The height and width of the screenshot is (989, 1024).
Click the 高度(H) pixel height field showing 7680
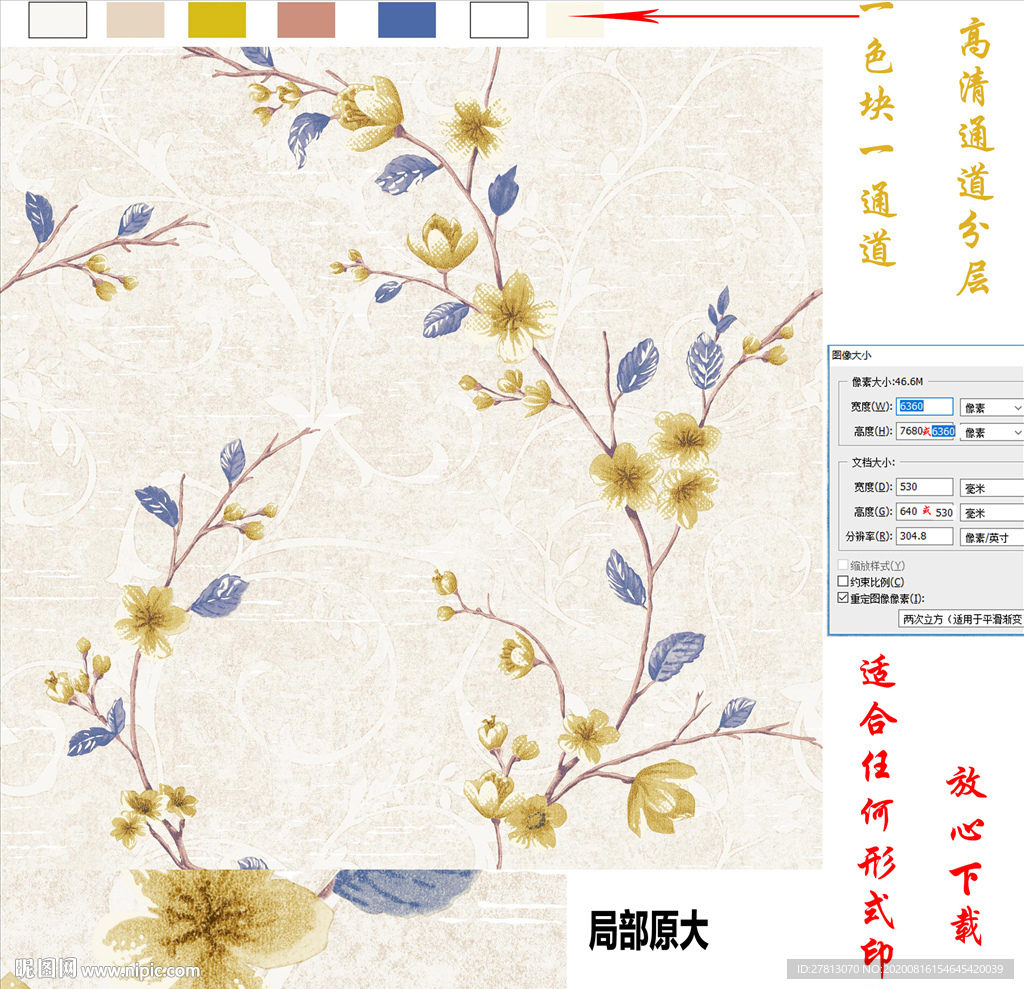(x=924, y=431)
